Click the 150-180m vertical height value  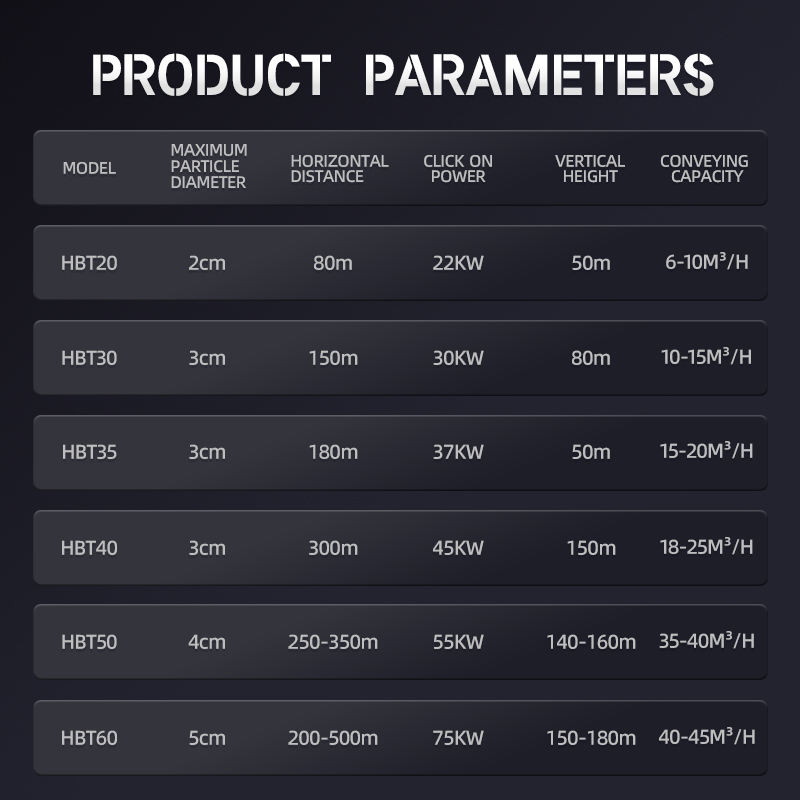pyautogui.click(x=591, y=739)
